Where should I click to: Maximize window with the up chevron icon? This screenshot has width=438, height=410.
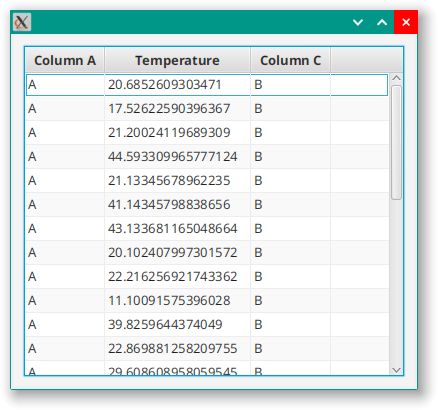382,22
